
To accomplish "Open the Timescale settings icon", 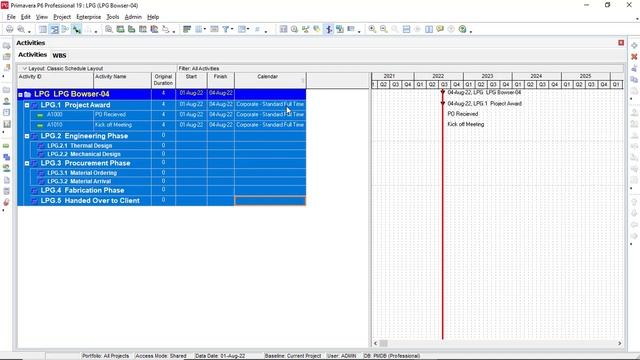I will pyautogui.click(x=214, y=29).
